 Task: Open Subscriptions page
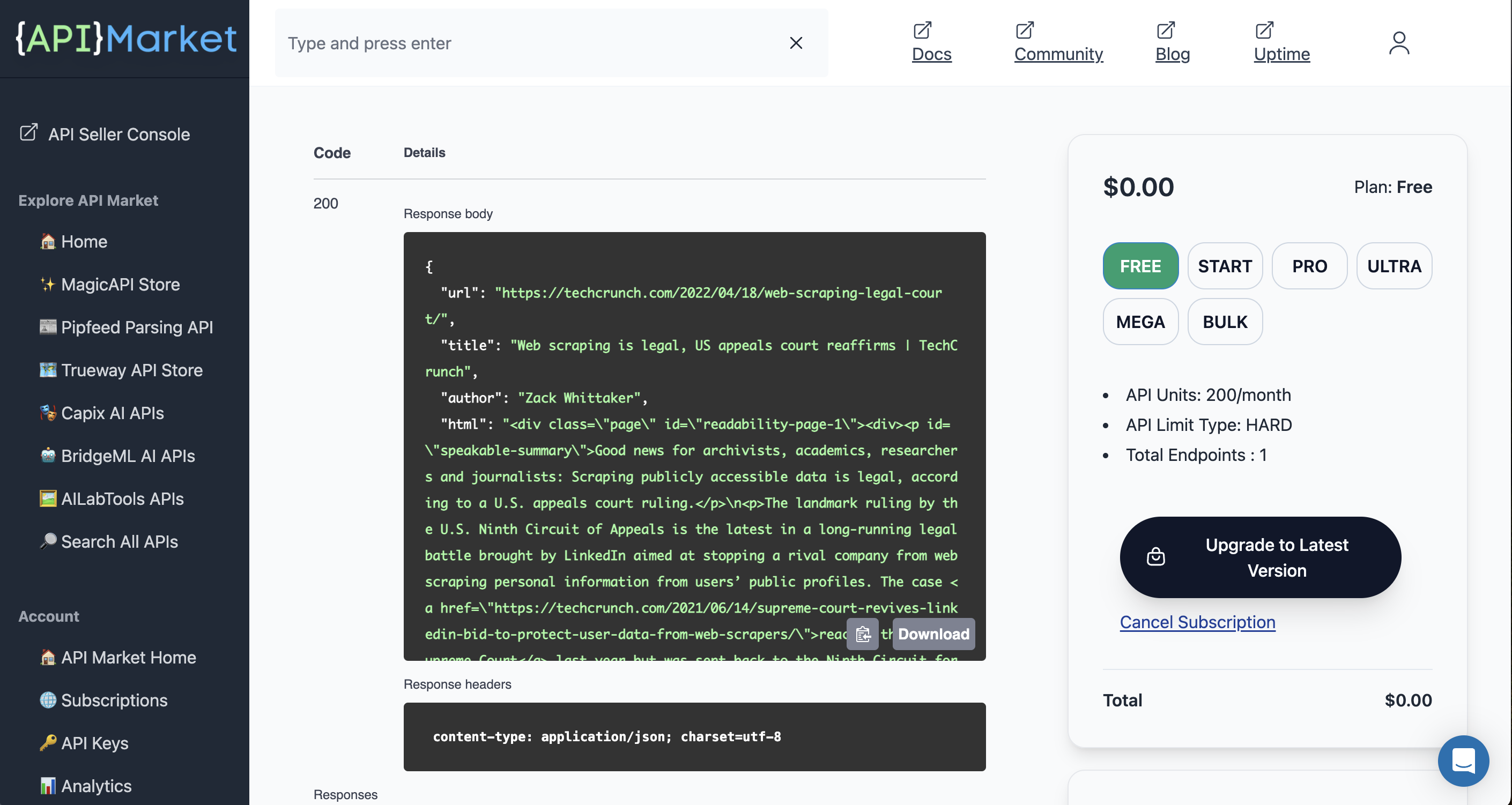[103, 700]
